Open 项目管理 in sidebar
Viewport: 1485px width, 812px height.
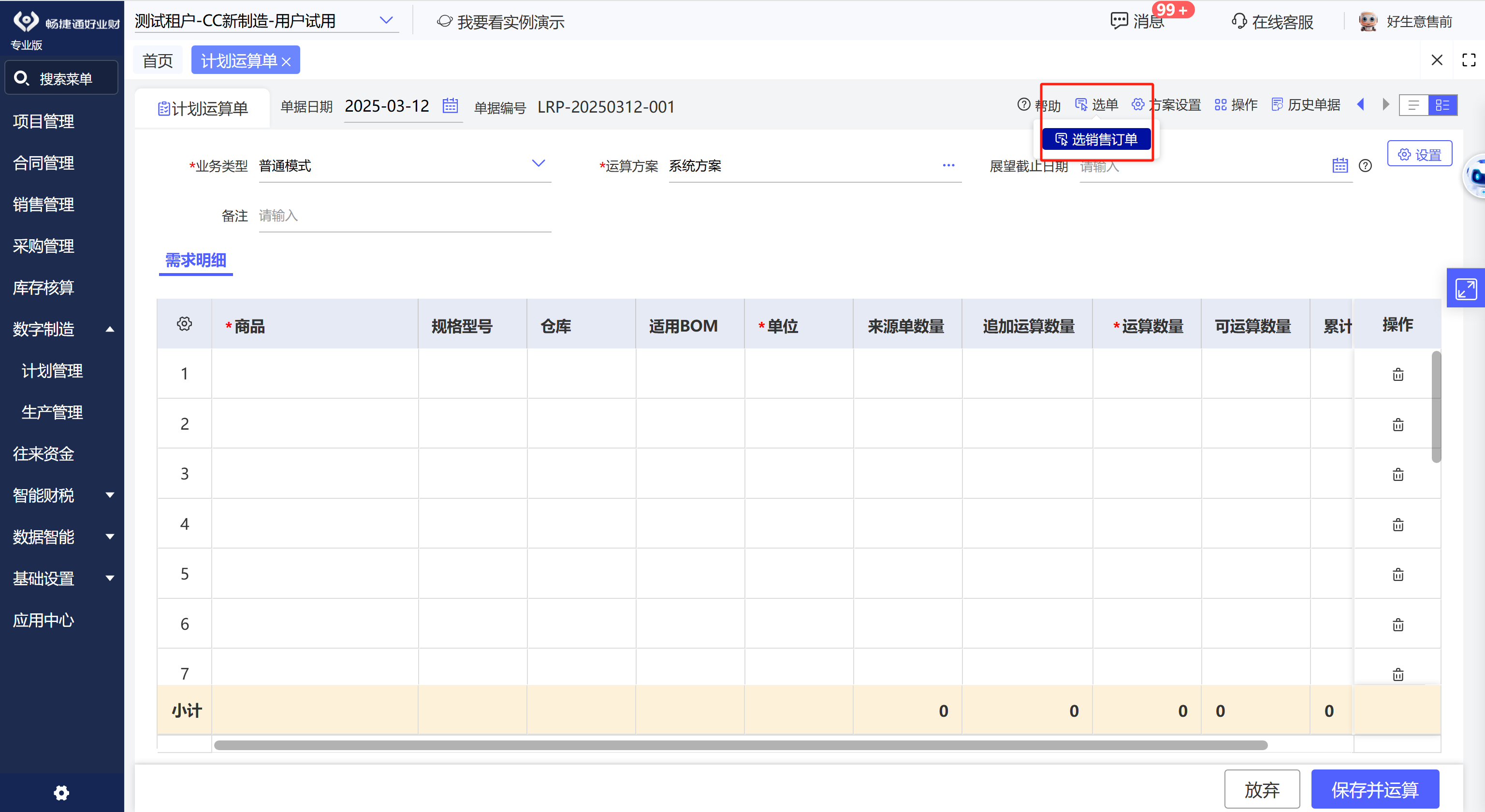pyautogui.click(x=43, y=122)
